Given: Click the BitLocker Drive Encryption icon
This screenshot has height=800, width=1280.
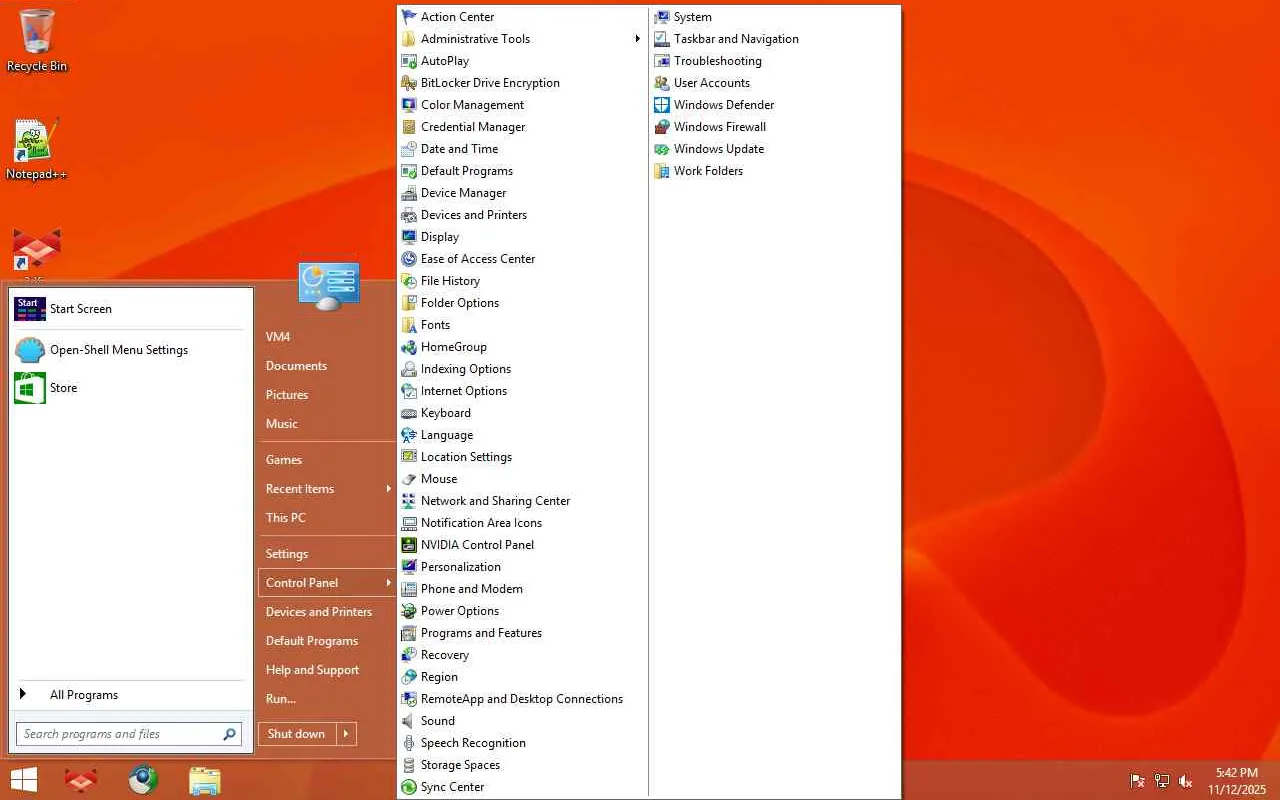Looking at the screenshot, I should point(408,83).
